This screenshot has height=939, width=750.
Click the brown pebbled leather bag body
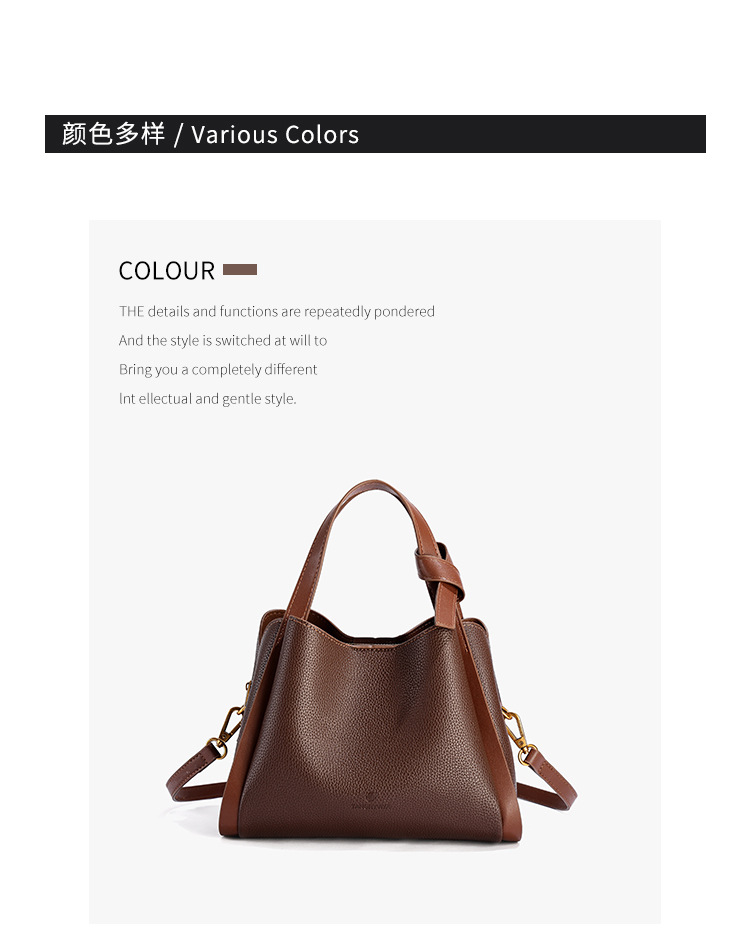pos(371,737)
